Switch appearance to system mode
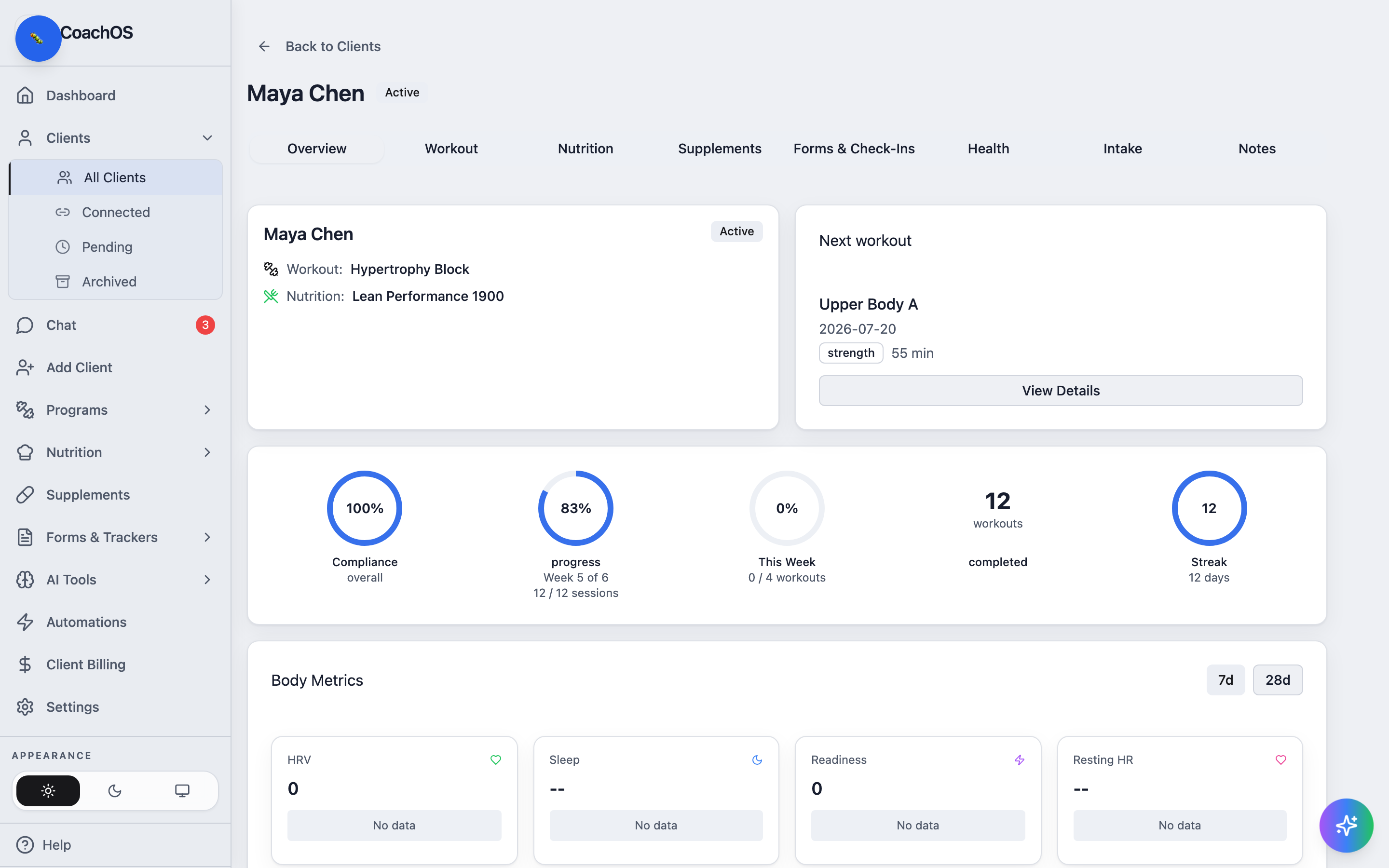This screenshot has width=1389, height=868. 182,791
